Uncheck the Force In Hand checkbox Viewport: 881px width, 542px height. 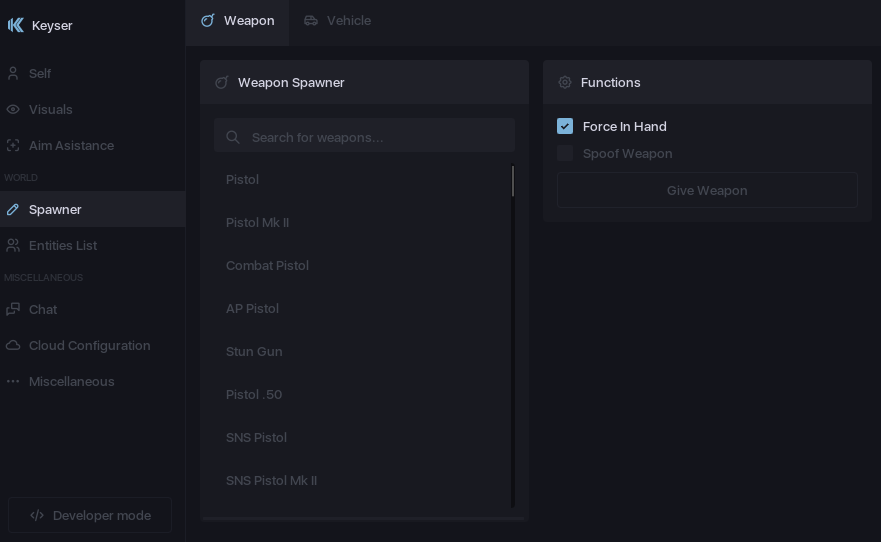tap(565, 126)
